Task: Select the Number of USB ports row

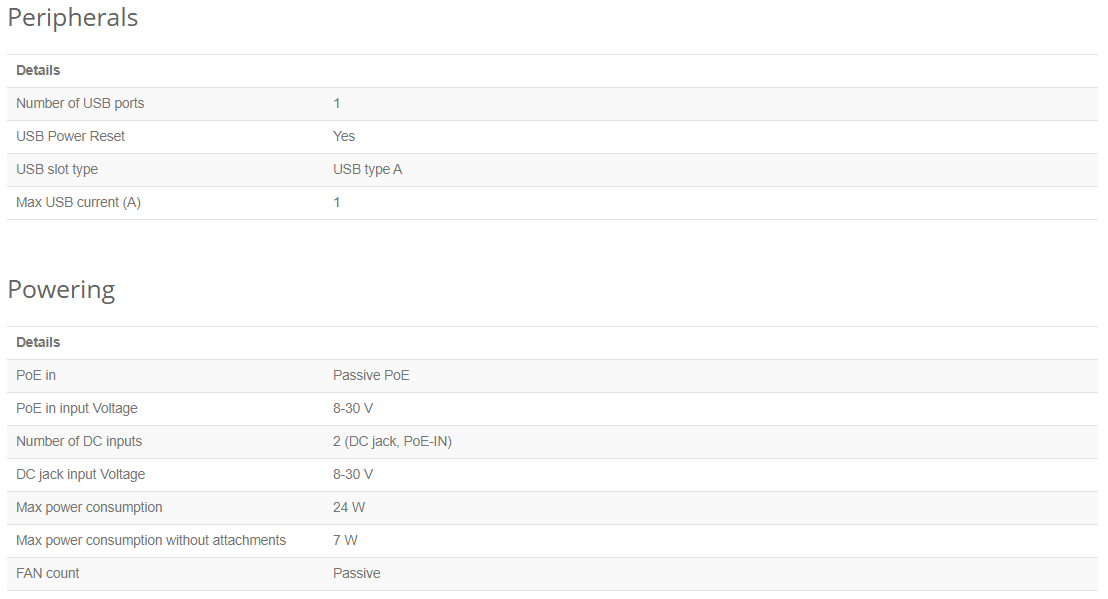Action: pos(553,104)
